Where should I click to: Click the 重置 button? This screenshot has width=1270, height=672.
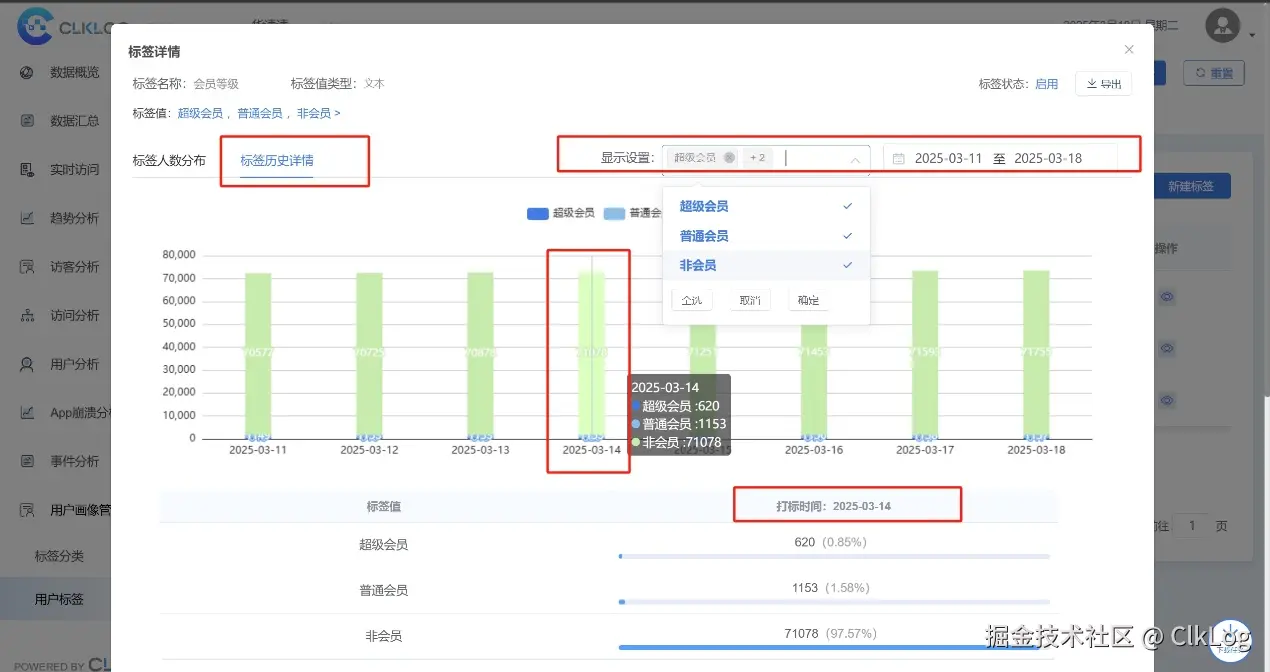pyautogui.click(x=1213, y=73)
